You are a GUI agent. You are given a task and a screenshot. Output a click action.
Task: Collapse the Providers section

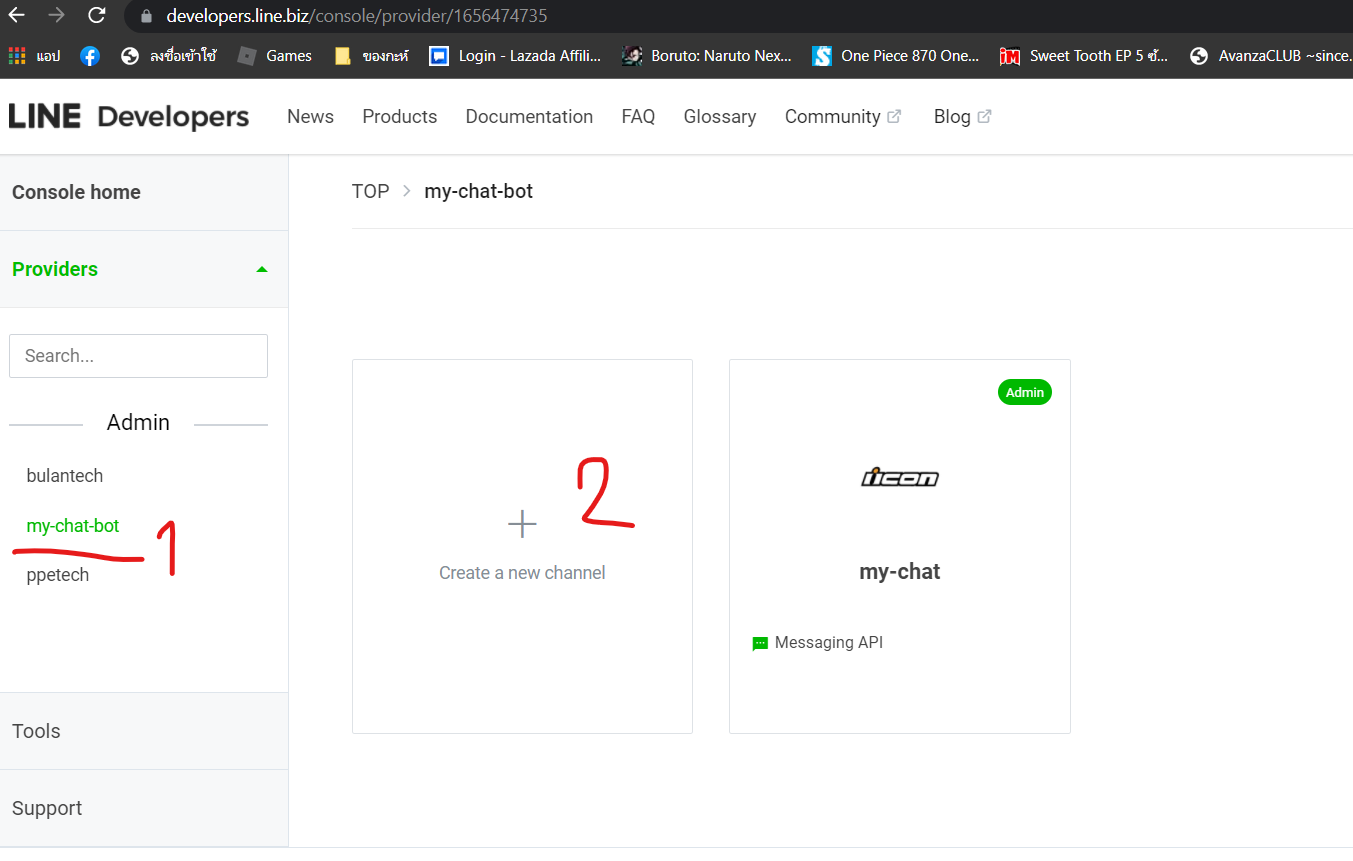point(262,268)
